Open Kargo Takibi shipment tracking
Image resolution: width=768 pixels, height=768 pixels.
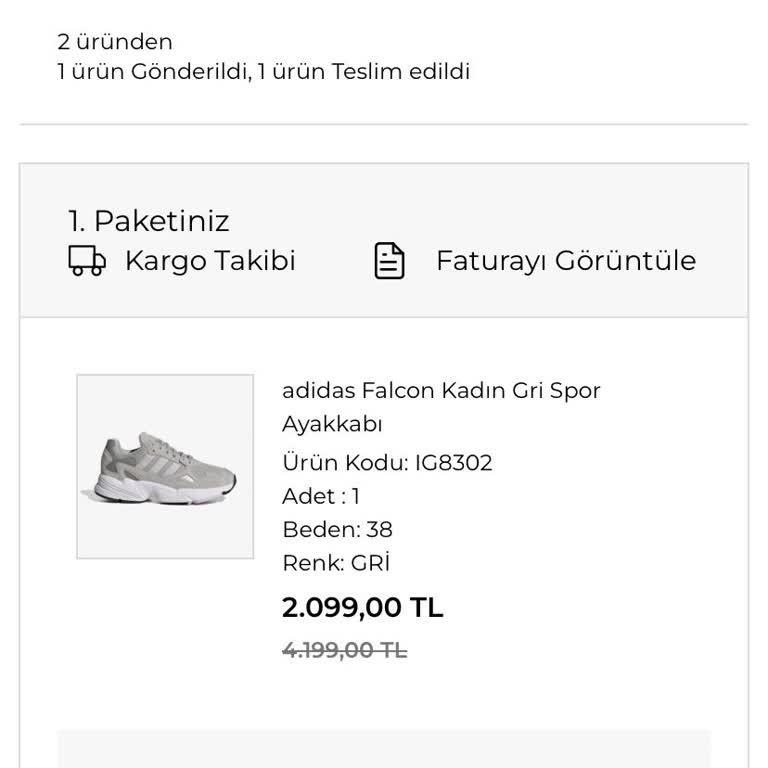(x=210, y=261)
